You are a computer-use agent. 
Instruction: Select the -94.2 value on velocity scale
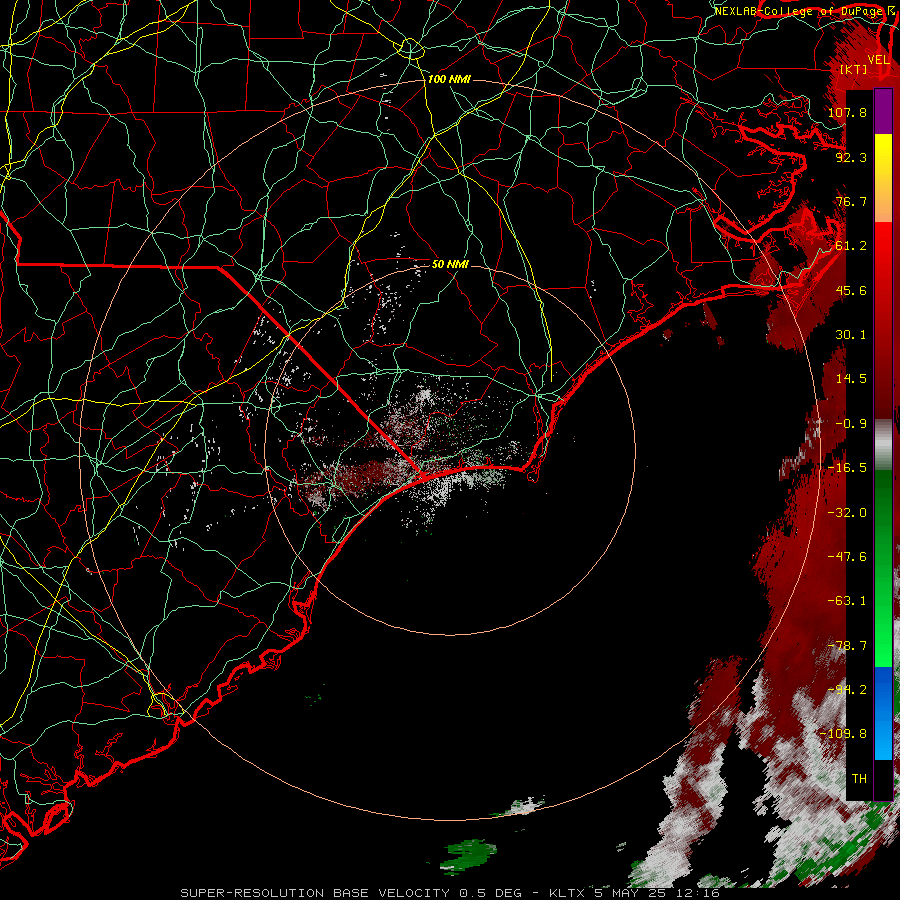[x=847, y=689]
